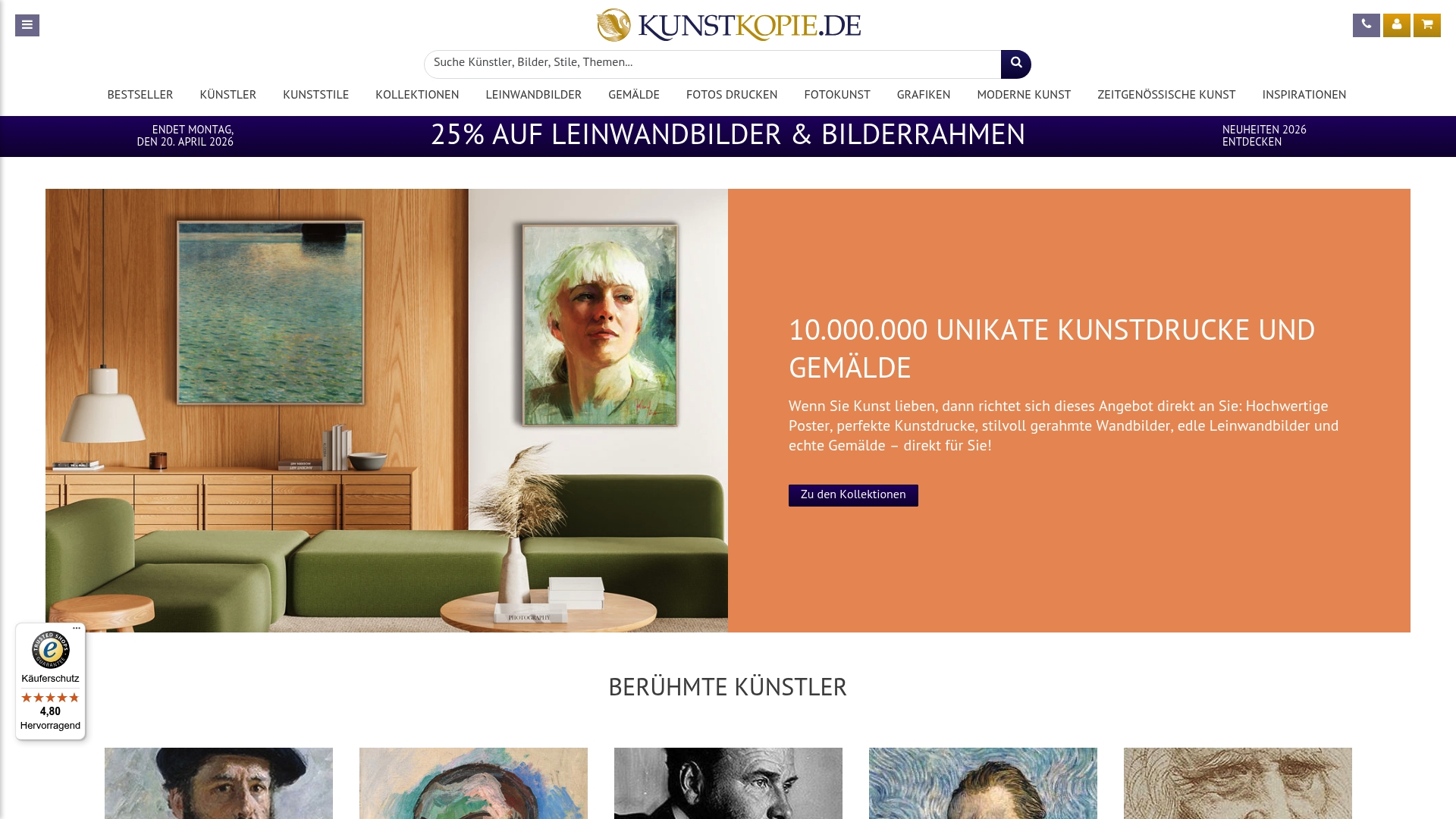Focus the artist and image search field
The width and height of the screenshot is (1456, 819).
[x=712, y=64]
